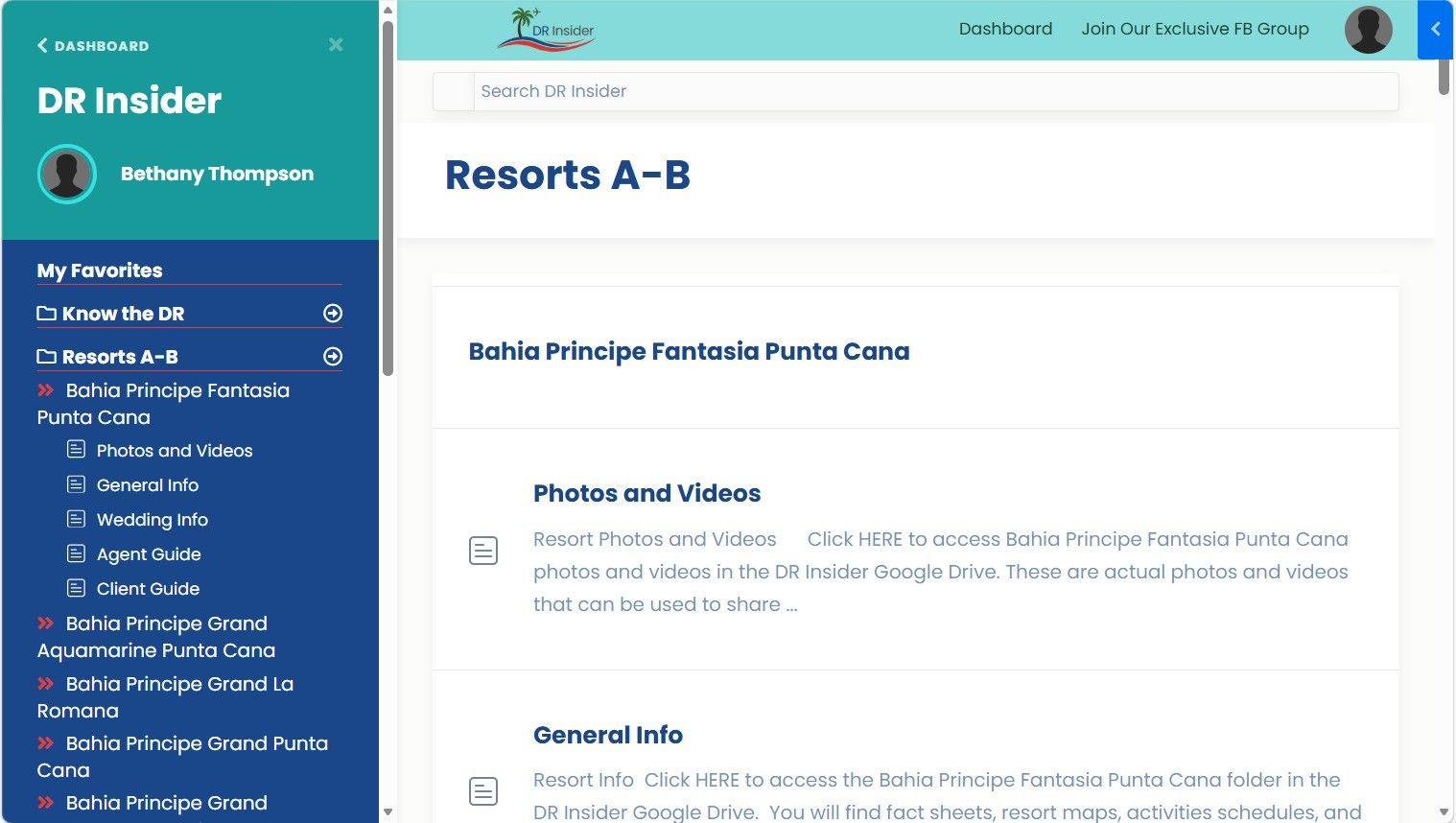This screenshot has width=1456, height=823.
Task: Click document icon next to main Photos and Videos
Action: pos(483,551)
